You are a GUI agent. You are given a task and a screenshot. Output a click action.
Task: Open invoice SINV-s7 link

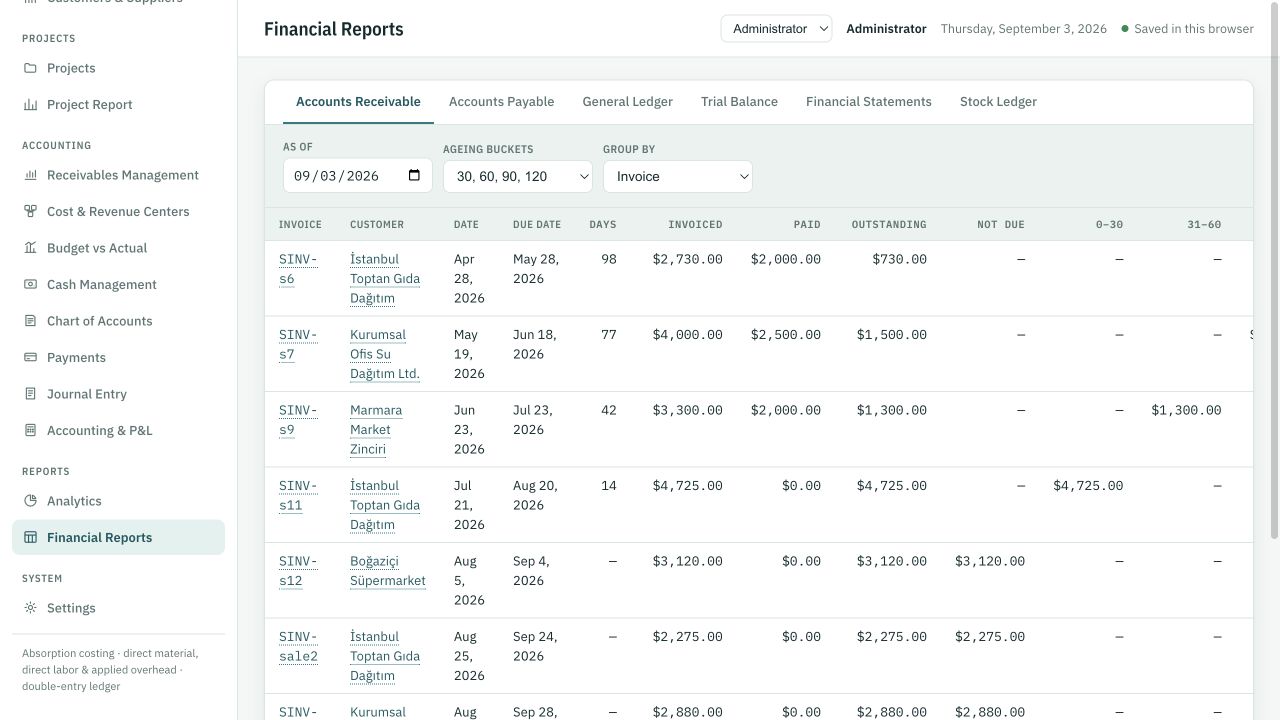coord(298,344)
